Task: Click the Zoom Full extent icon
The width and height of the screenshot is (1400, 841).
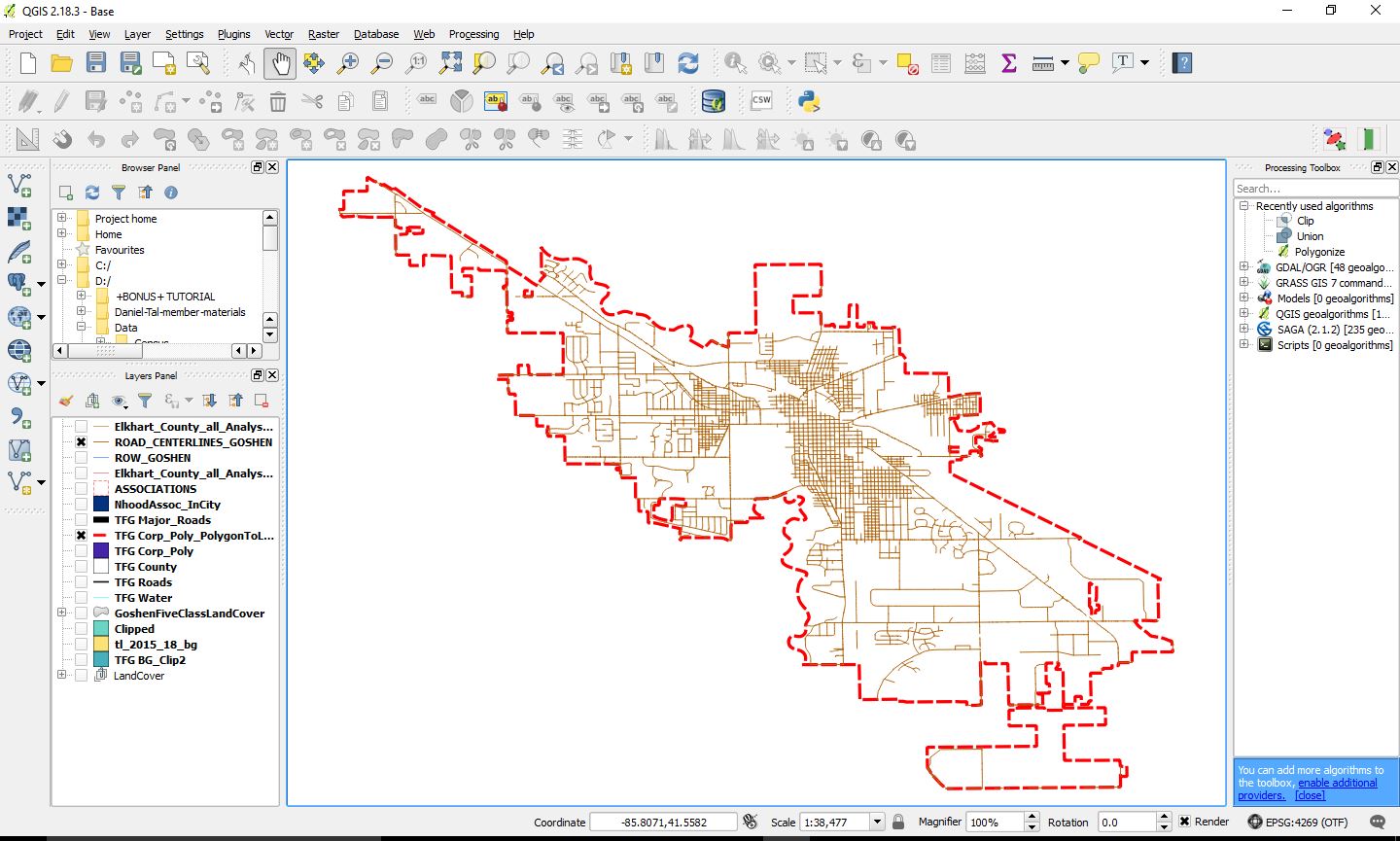Action: click(x=451, y=63)
